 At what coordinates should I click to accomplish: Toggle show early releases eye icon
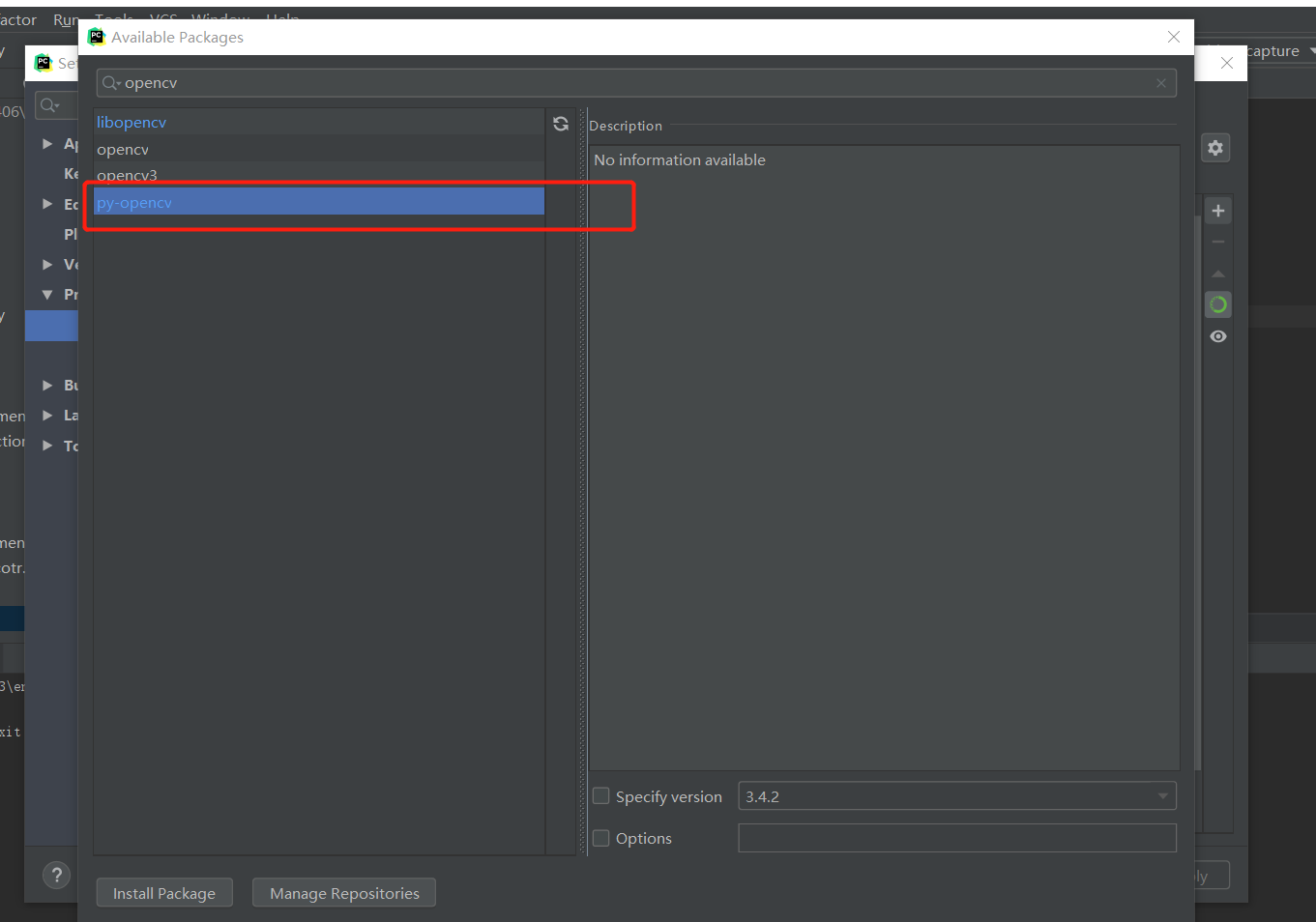pyautogui.click(x=1218, y=336)
